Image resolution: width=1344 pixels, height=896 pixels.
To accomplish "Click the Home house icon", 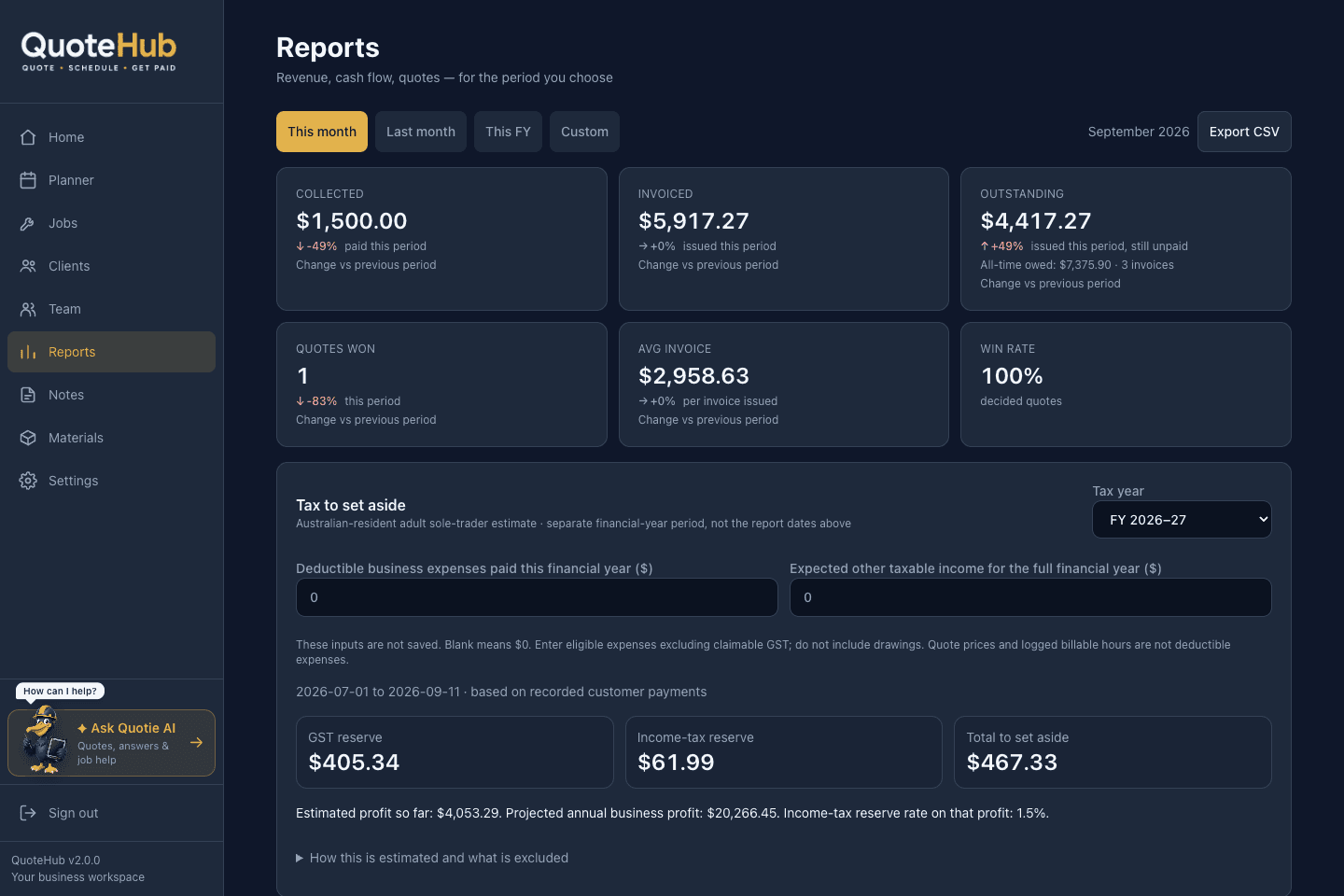I will [28, 137].
